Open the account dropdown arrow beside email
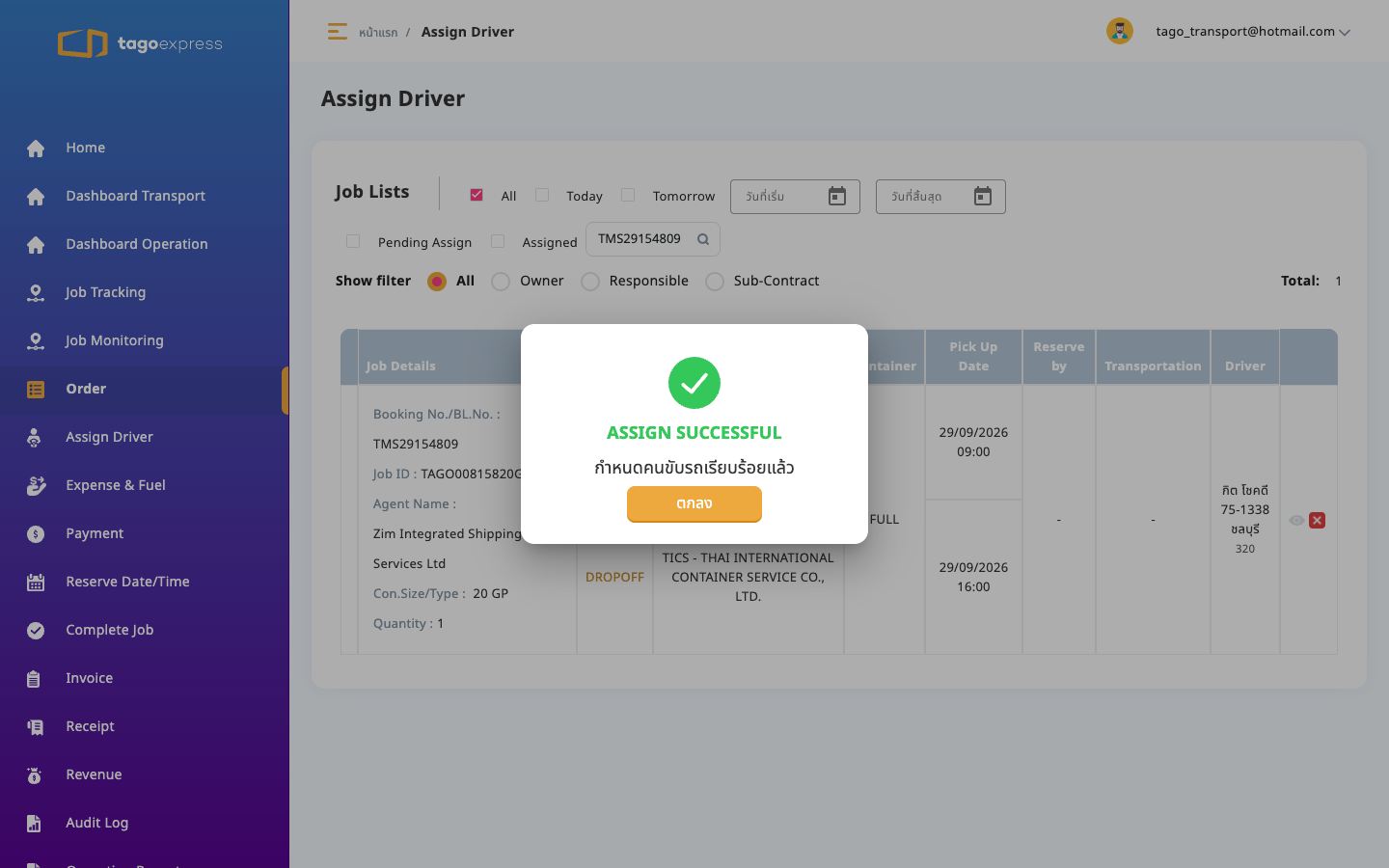The image size is (1389, 868). tap(1345, 32)
